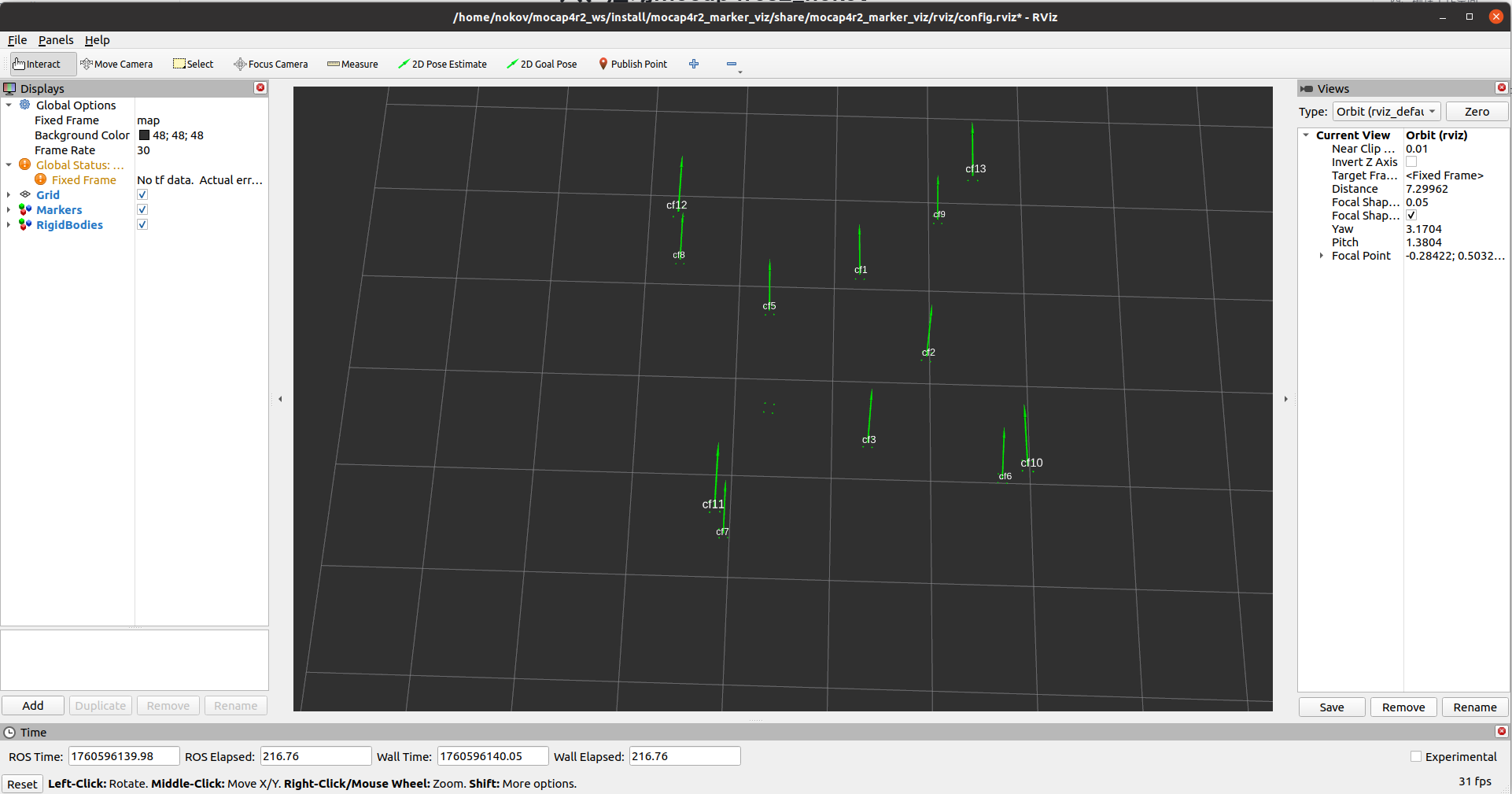Click Add to insert a new display
This screenshot has width=1512, height=794.
[32, 705]
